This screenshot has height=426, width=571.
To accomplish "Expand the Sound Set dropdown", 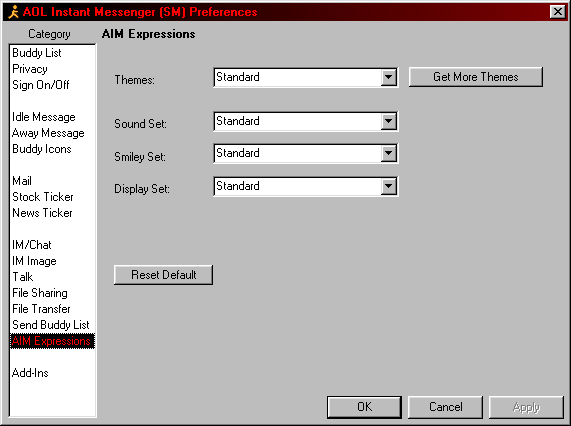I will [x=389, y=121].
